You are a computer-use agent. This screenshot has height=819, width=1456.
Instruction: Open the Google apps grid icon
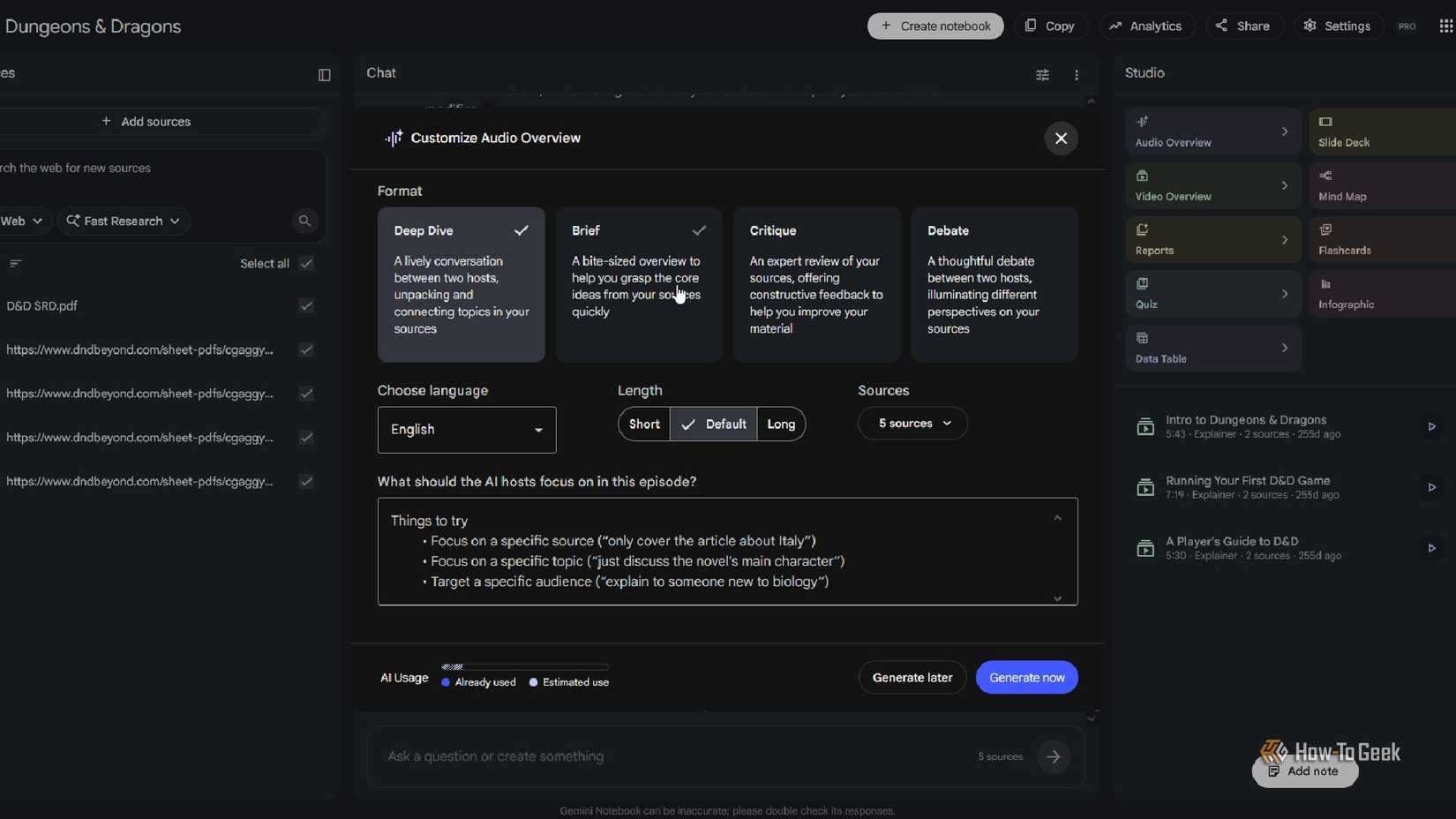pyautogui.click(x=1445, y=26)
